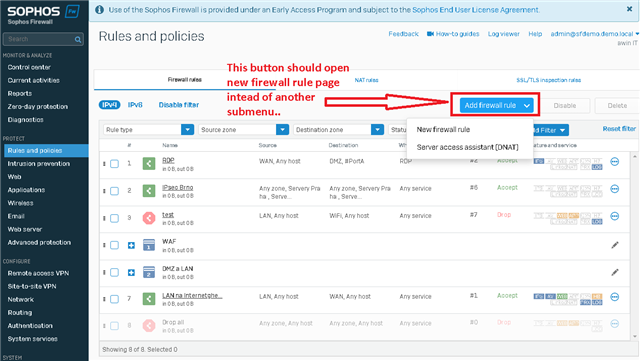This screenshot has width=640, height=361.
Task: Tick checkbox for LAN na Internet rule
Action: click(115, 299)
